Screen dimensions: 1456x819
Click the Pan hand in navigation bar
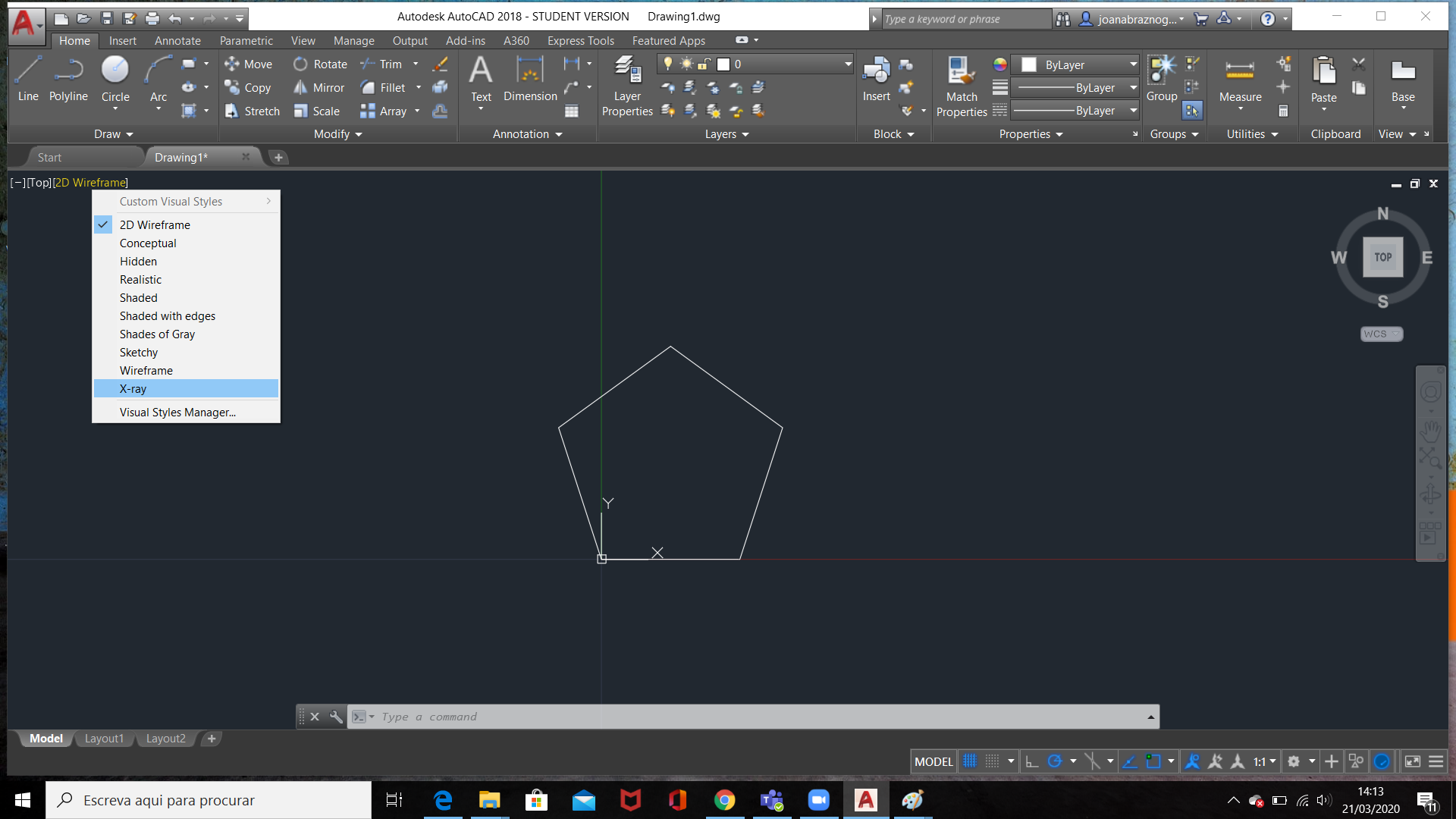pyautogui.click(x=1430, y=431)
